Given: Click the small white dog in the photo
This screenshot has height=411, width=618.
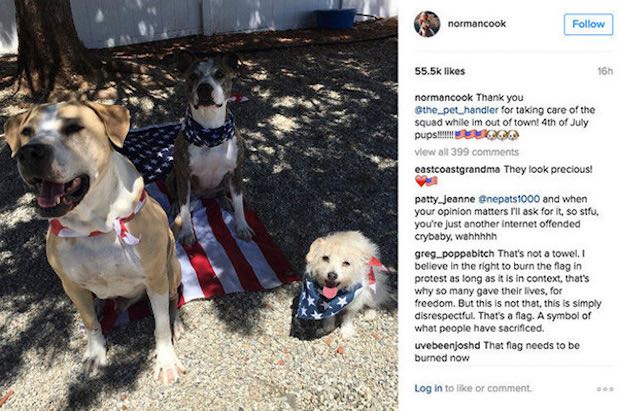Looking at the screenshot, I should 341,283.
